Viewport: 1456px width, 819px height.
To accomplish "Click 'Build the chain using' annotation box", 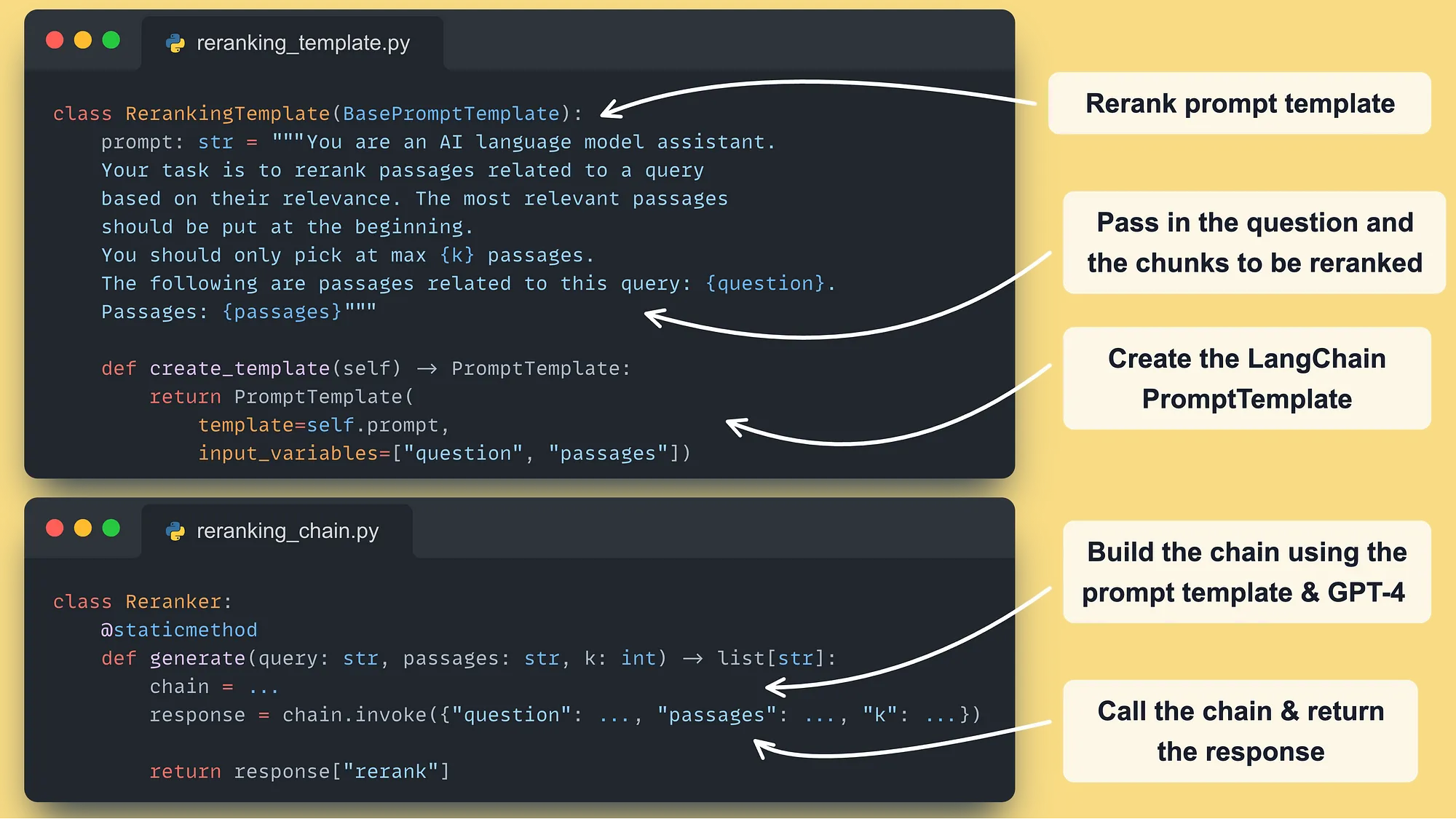I will (x=1246, y=572).
